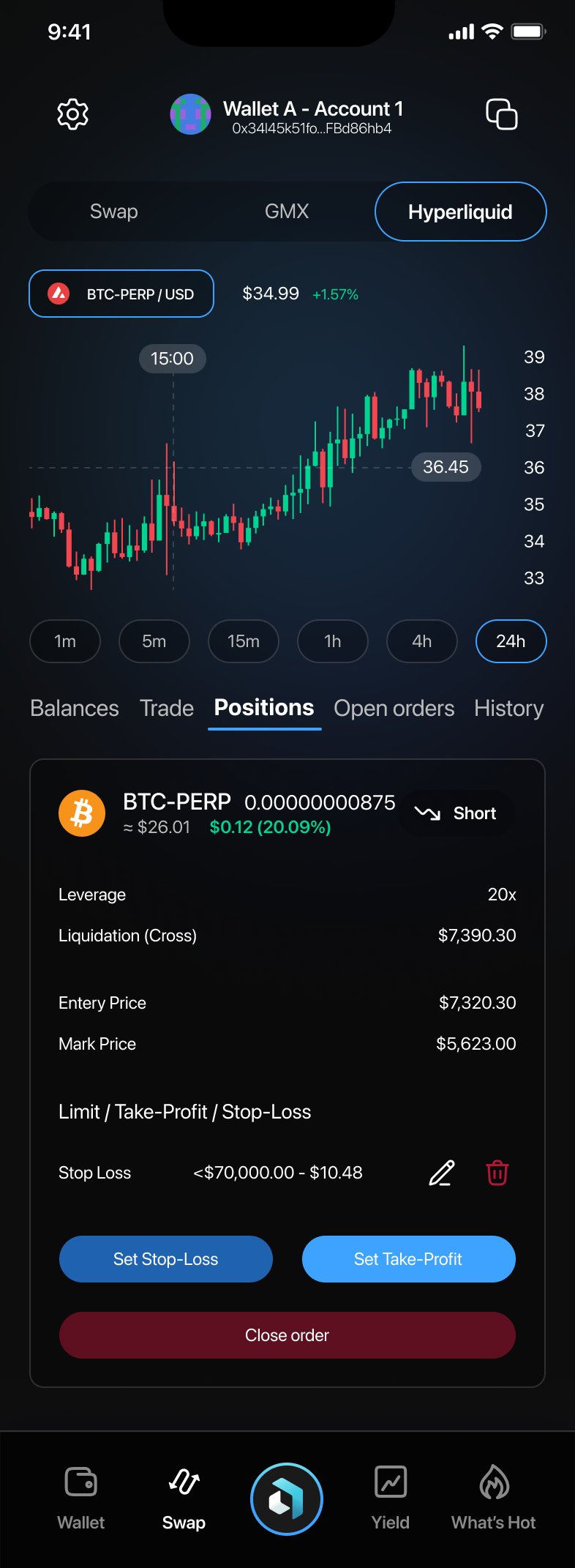The height and width of the screenshot is (1568, 575).
Task: Click the Close order button
Action: click(287, 1335)
